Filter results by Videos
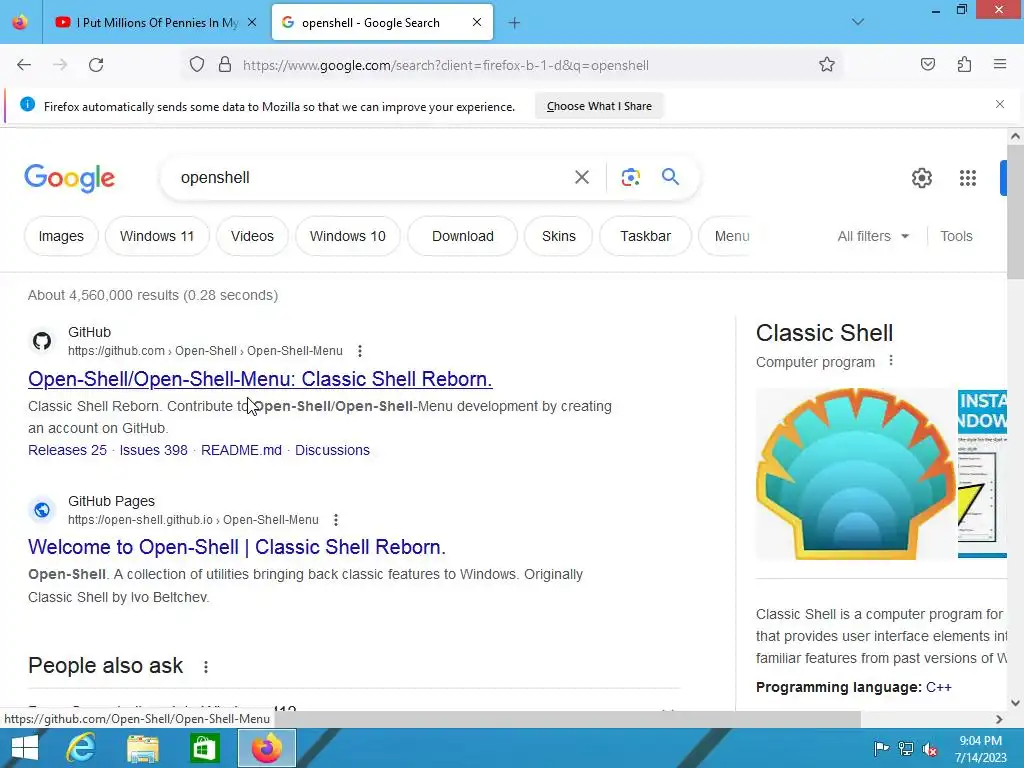Screen dimensions: 1024x768 [252, 236]
